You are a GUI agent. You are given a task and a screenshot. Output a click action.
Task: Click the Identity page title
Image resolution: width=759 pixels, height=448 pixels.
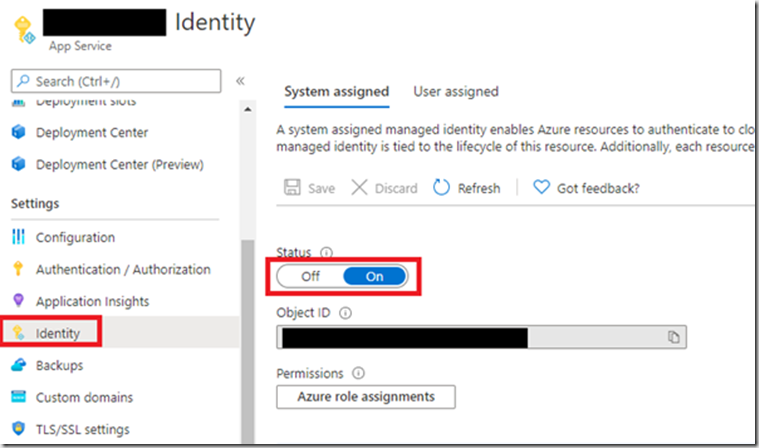(x=215, y=22)
